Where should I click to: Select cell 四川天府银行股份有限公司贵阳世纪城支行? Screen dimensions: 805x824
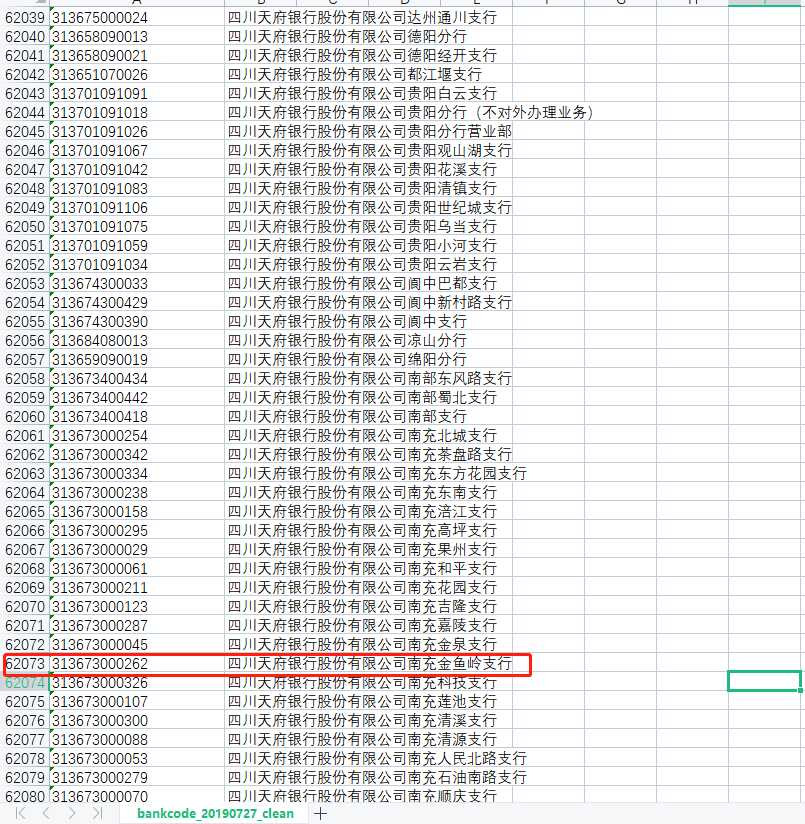tap(369, 208)
